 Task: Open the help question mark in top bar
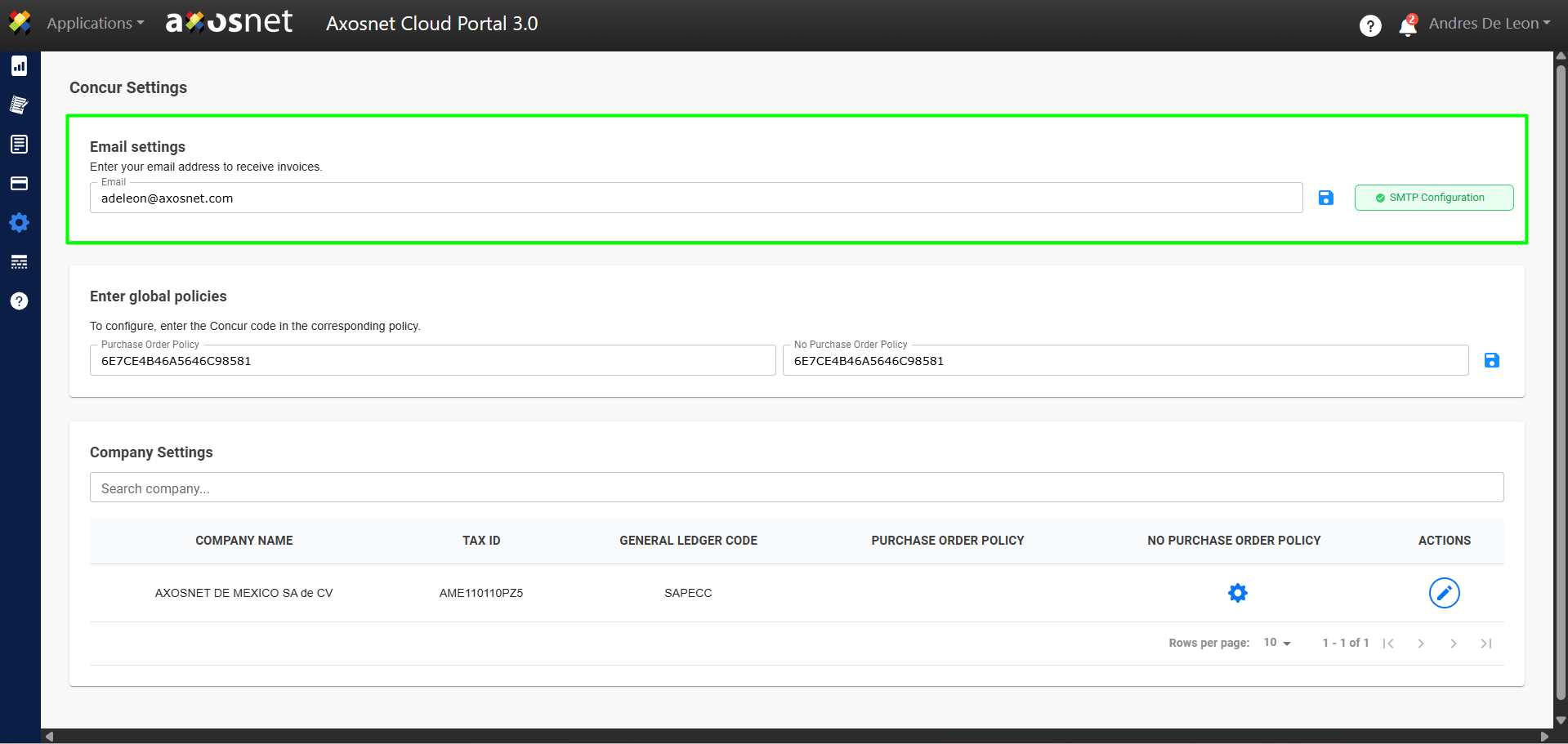(x=1370, y=26)
